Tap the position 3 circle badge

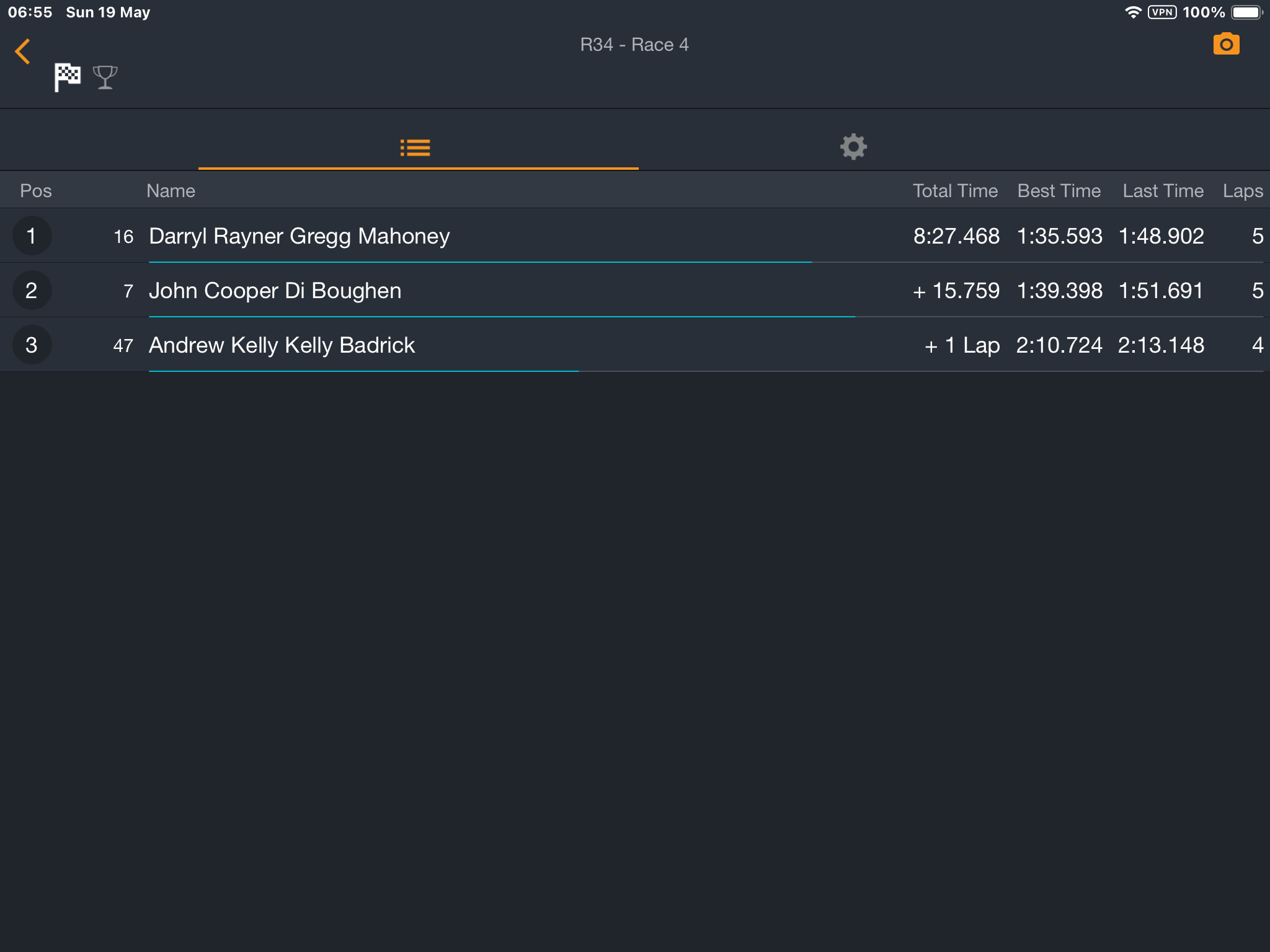(x=32, y=345)
